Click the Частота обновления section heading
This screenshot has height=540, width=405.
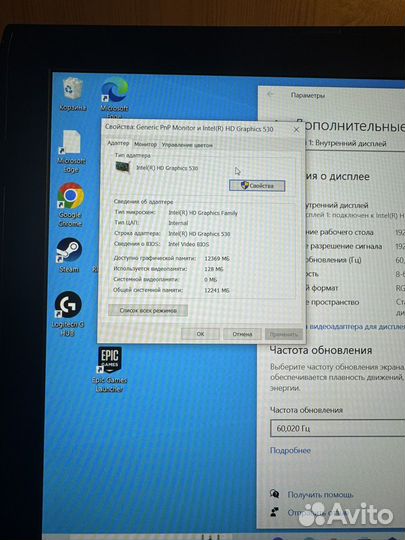point(321,350)
